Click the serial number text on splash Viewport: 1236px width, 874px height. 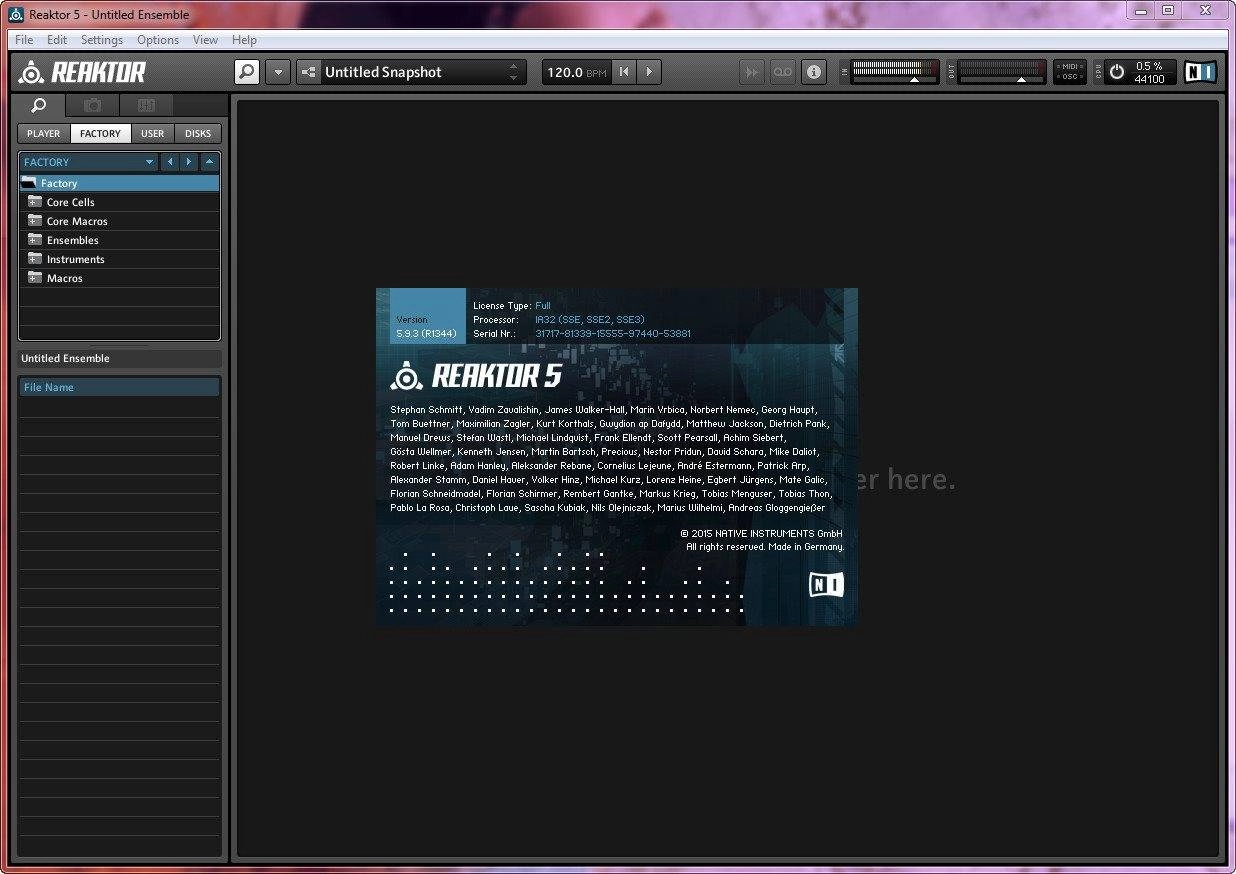pyautogui.click(x=613, y=333)
